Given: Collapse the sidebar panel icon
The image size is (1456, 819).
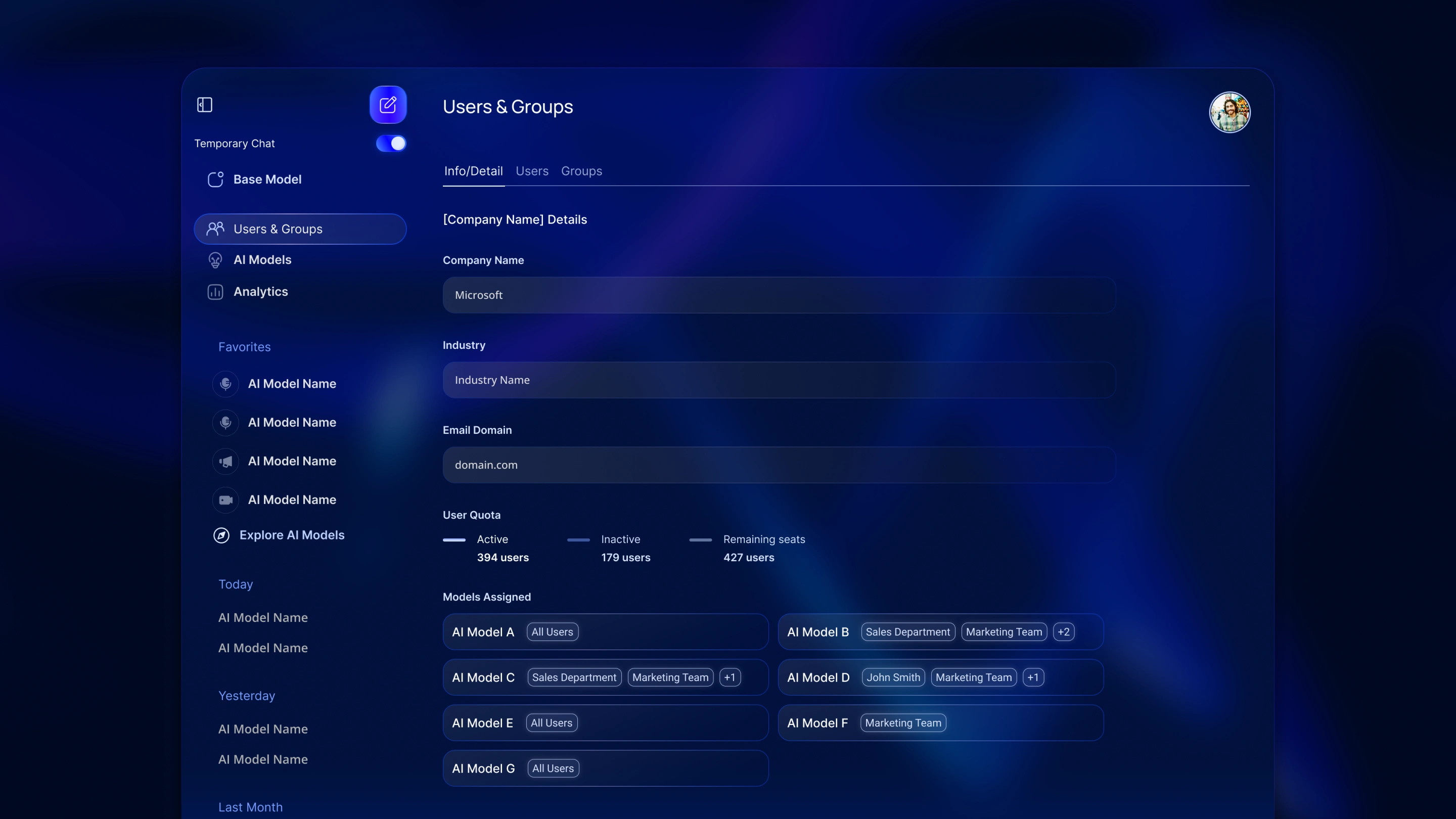Looking at the screenshot, I should point(205,105).
